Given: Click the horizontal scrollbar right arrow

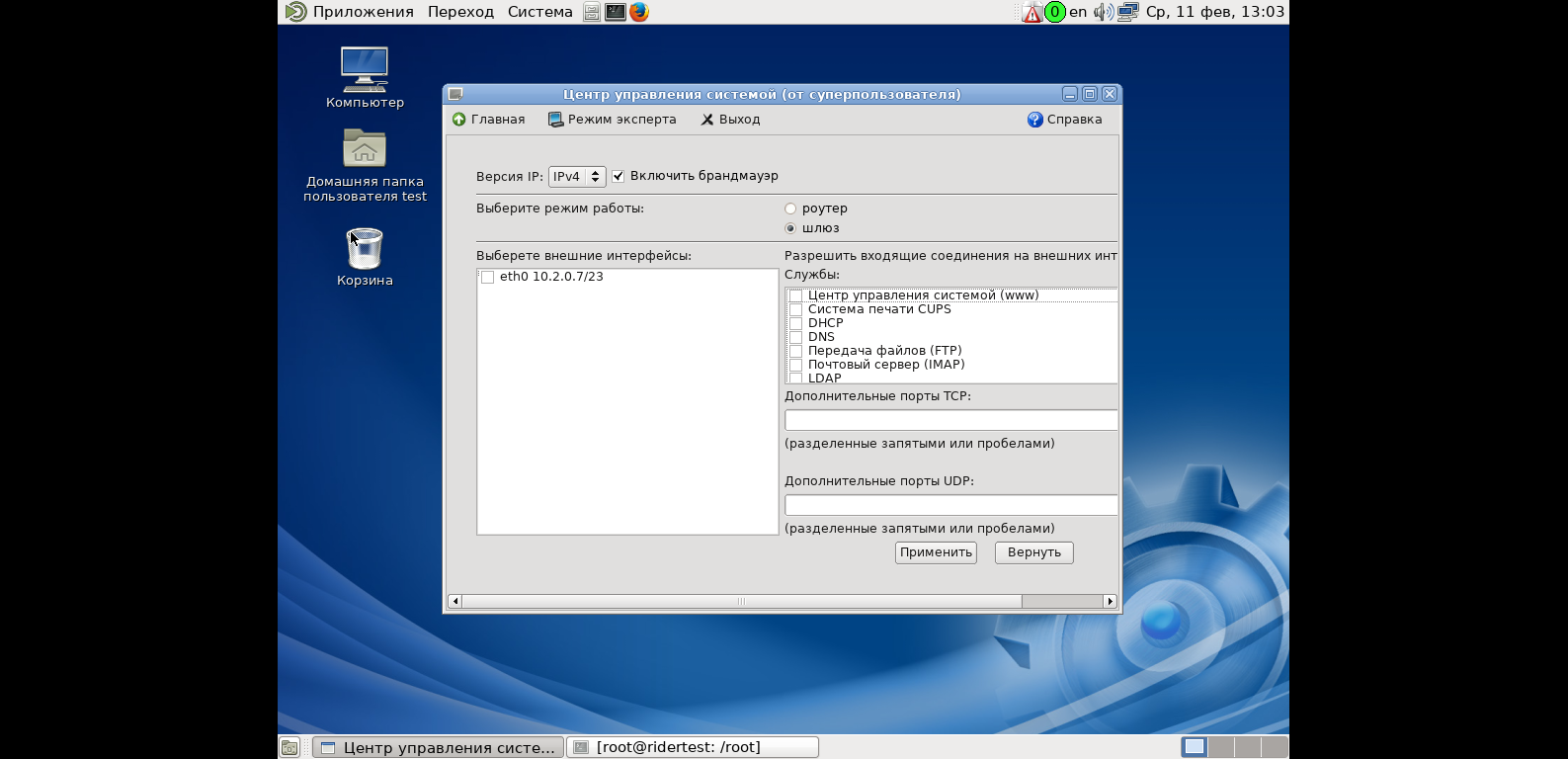Looking at the screenshot, I should (x=1110, y=601).
